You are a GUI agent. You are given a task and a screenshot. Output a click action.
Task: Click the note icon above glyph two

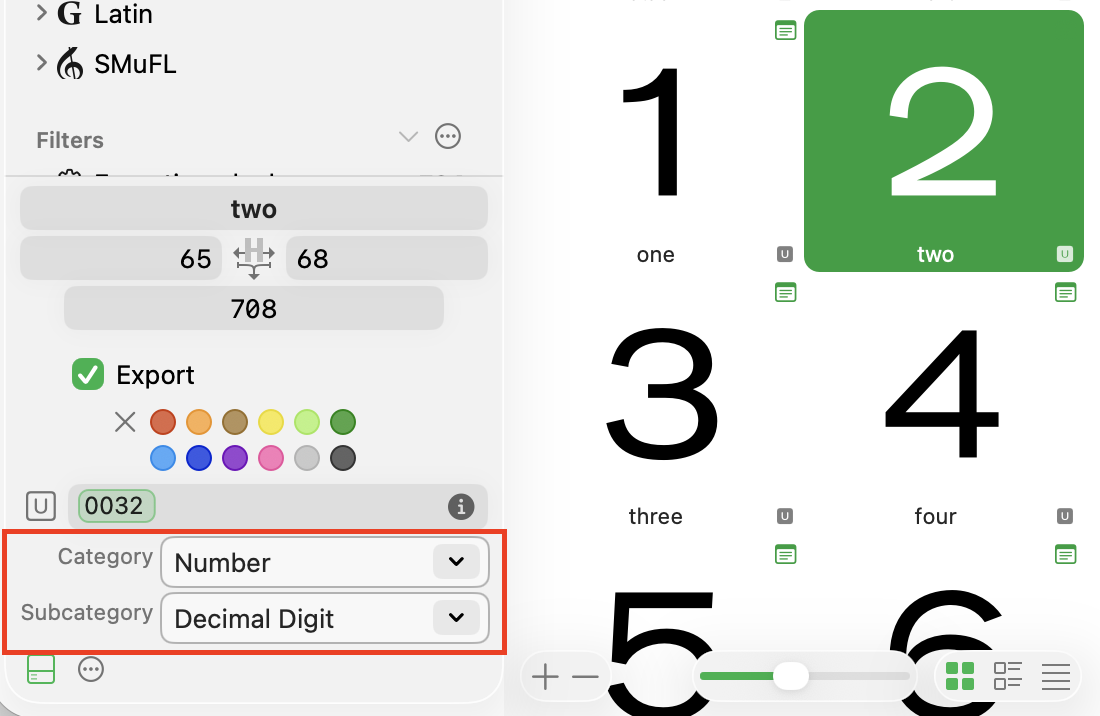[x=785, y=31]
